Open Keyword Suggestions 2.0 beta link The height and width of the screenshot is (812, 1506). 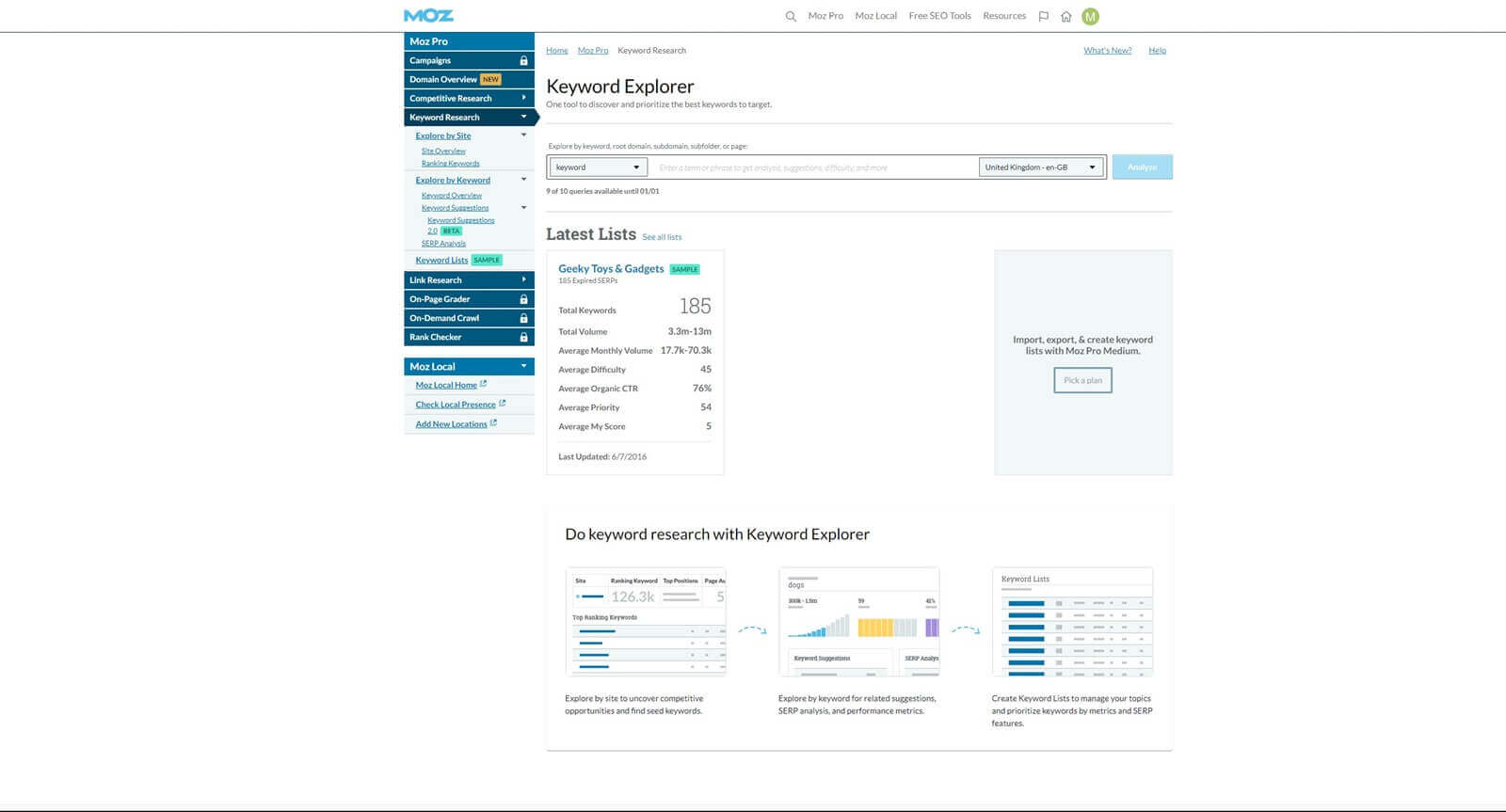pos(460,225)
